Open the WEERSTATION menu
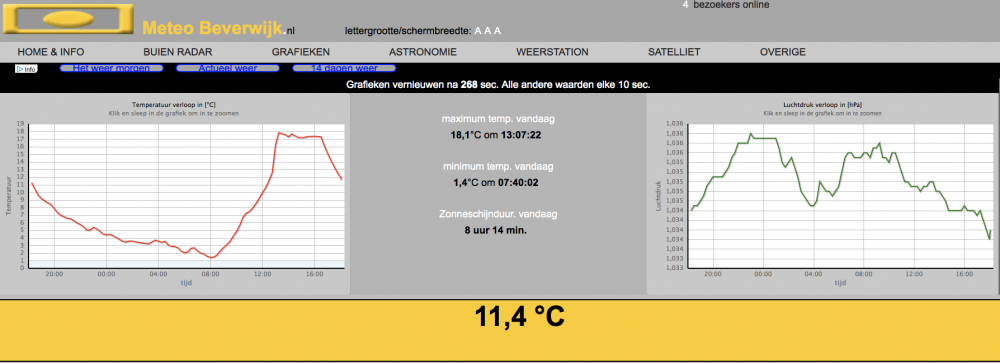The height and width of the screenshot is (363, 1000). [x=552, y=52]
